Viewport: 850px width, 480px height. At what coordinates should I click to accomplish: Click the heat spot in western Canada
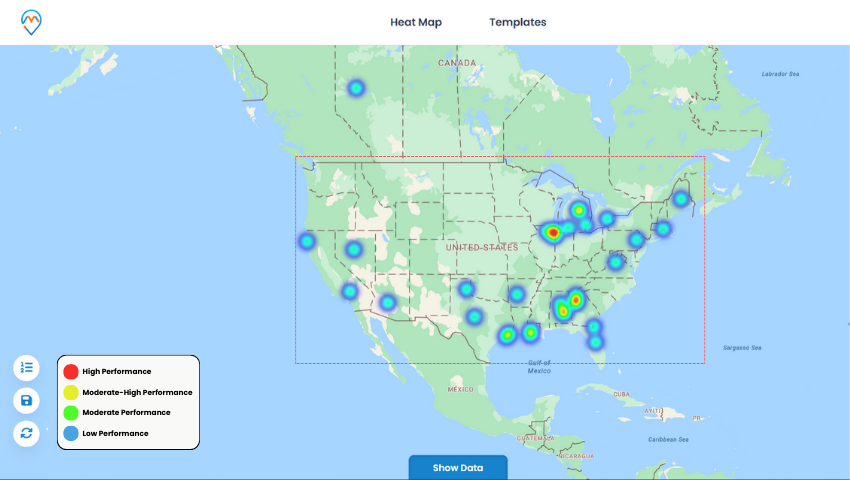tap(357, 88)
